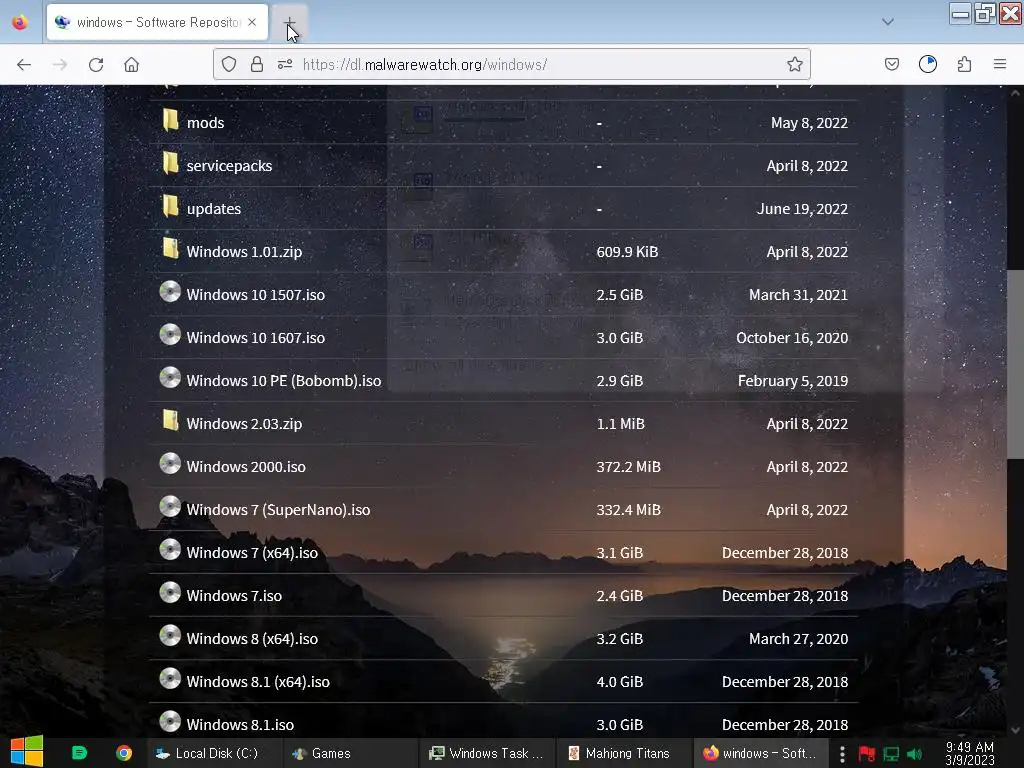The image size is (1024, 768).
Task: Download Windows 10 1507.iso
Action: (x=255, y=295)
